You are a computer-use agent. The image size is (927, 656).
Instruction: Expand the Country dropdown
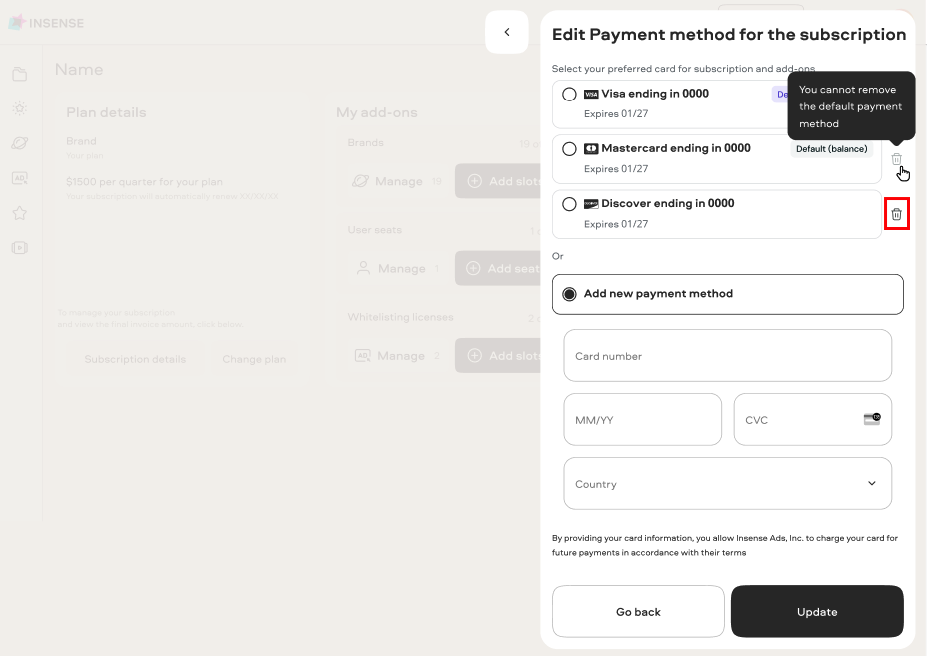727,483
